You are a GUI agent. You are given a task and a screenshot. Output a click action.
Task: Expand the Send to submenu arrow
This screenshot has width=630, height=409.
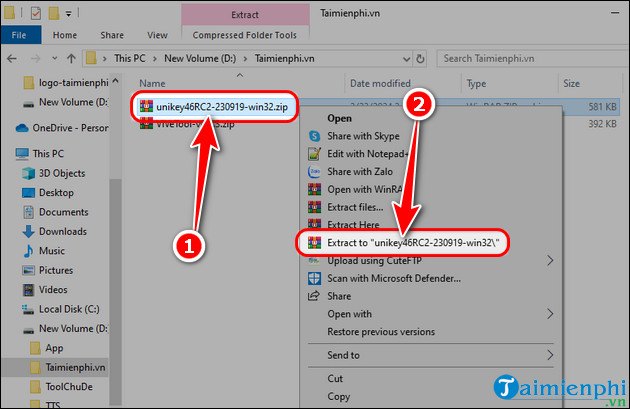tap(550, 354)
